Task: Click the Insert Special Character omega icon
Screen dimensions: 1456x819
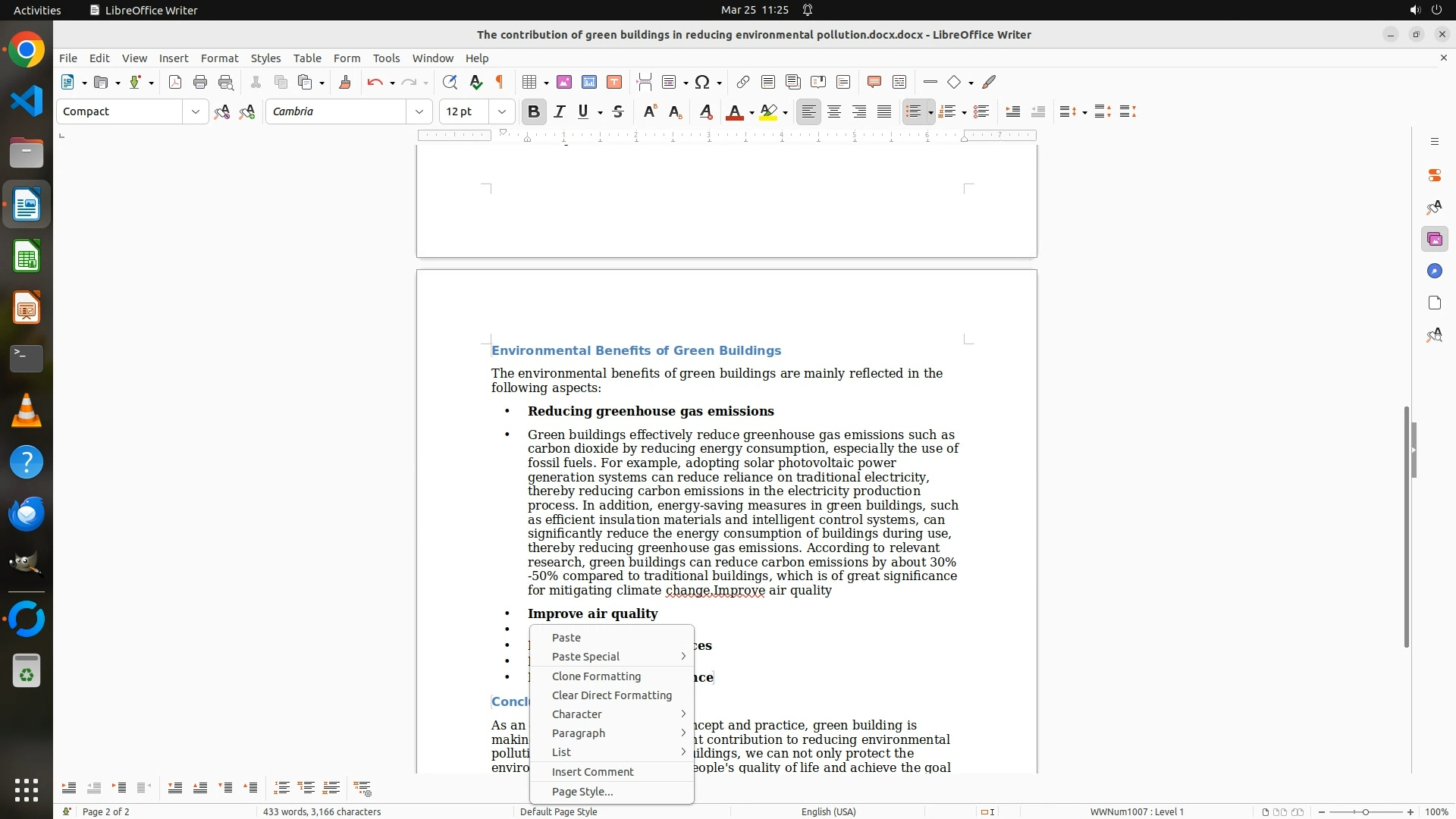Action: coord(702,82)
